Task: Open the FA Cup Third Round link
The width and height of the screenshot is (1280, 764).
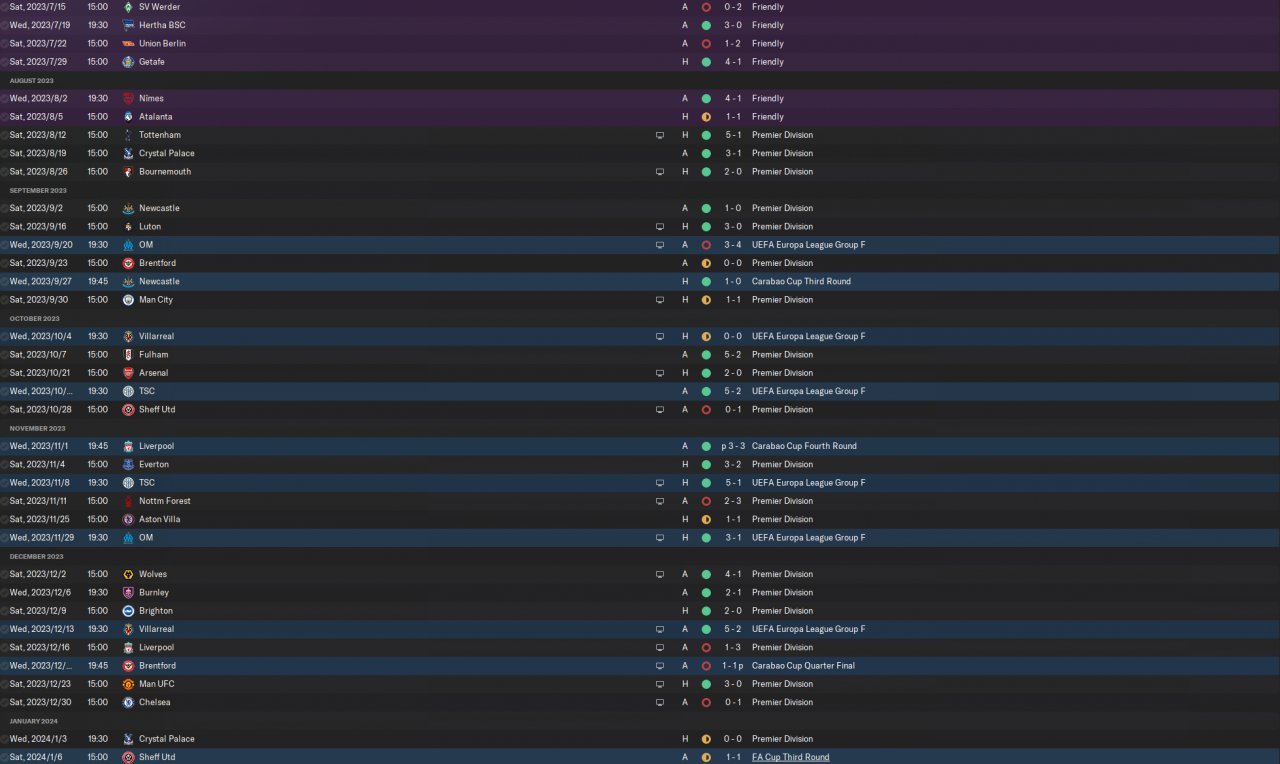Action: pos(790,757)
